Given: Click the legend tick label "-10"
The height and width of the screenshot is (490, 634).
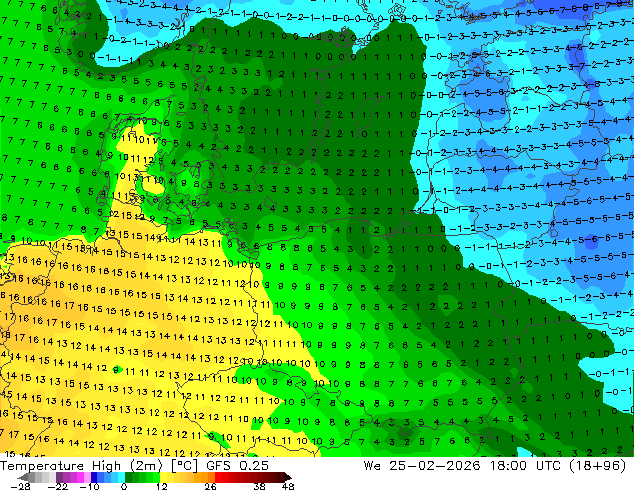Looking at the screenshot, I should tap(89, 486).
